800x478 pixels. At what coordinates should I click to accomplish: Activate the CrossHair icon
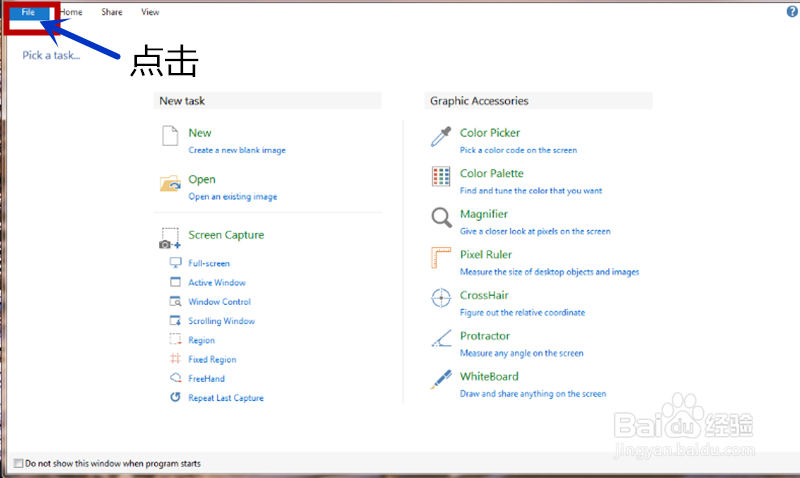441,299
